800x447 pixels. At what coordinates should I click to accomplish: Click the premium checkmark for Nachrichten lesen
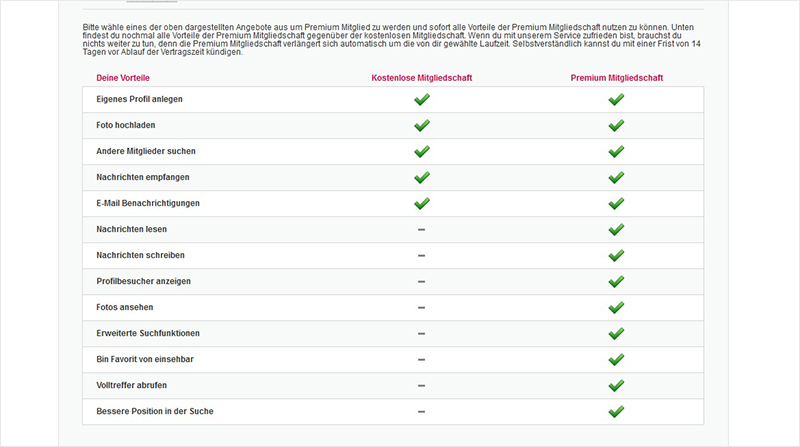tap(616, 229)
